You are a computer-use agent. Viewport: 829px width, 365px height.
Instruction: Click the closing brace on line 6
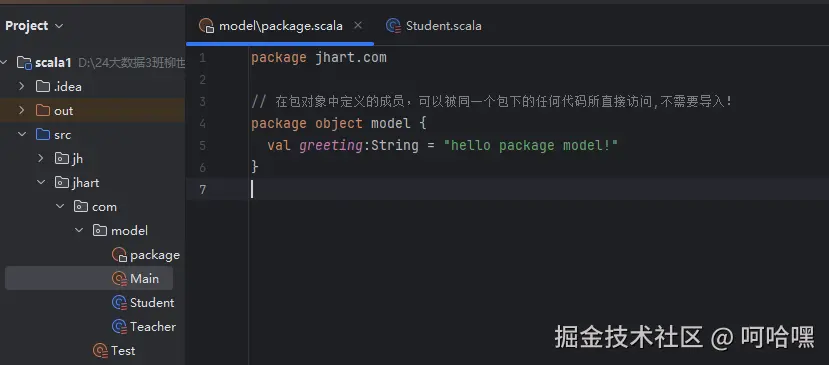255,167
